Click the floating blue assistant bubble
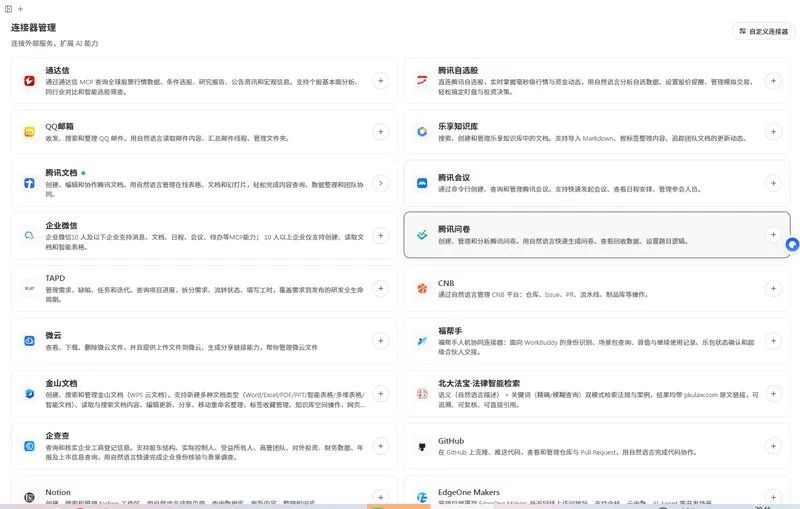 (792, 245)
